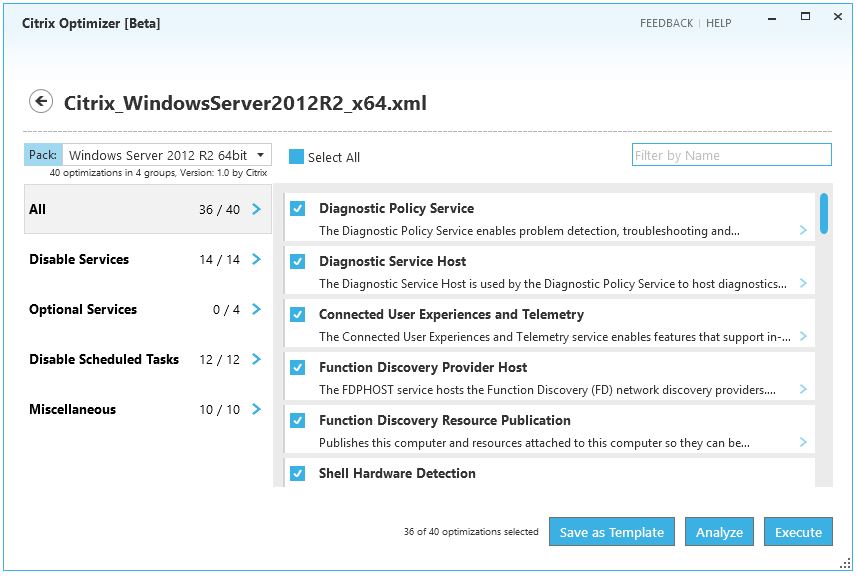Viewport: 858px width, 577px height.
Task: Open the Disable Scheduled Tasks group chevron
Action: coord(254,359)
